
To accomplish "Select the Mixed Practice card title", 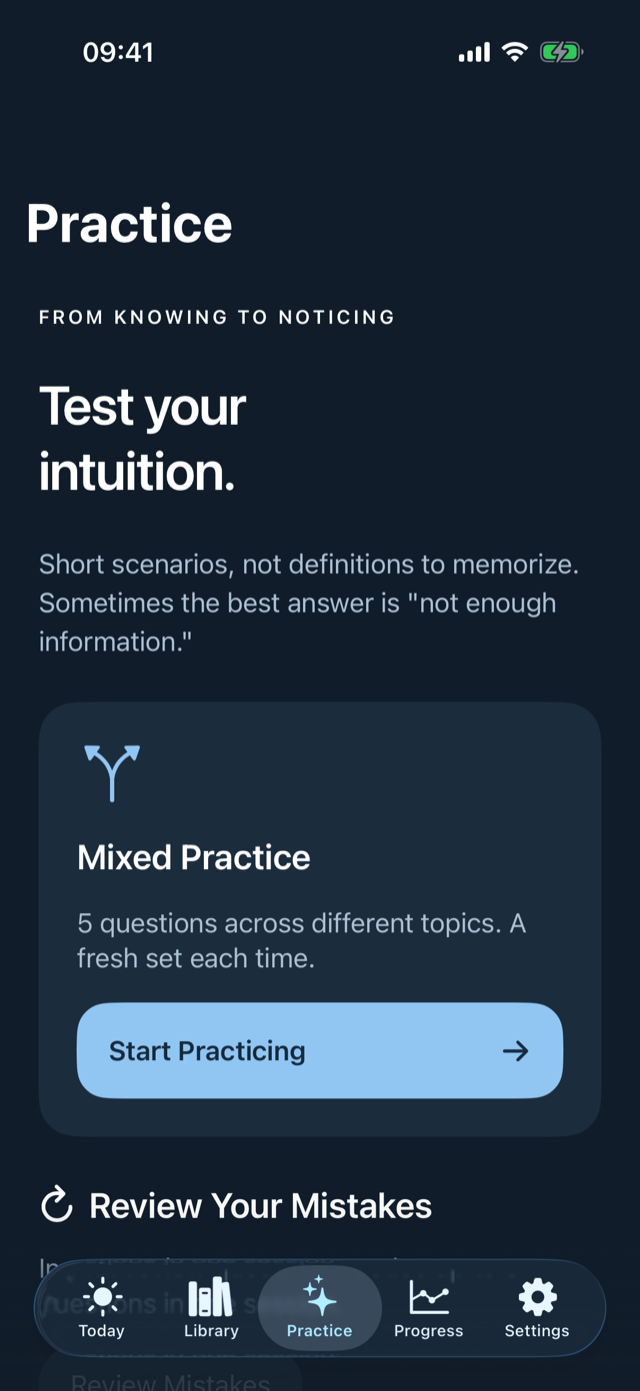I will pyautogui.click(x=194, y=857).
